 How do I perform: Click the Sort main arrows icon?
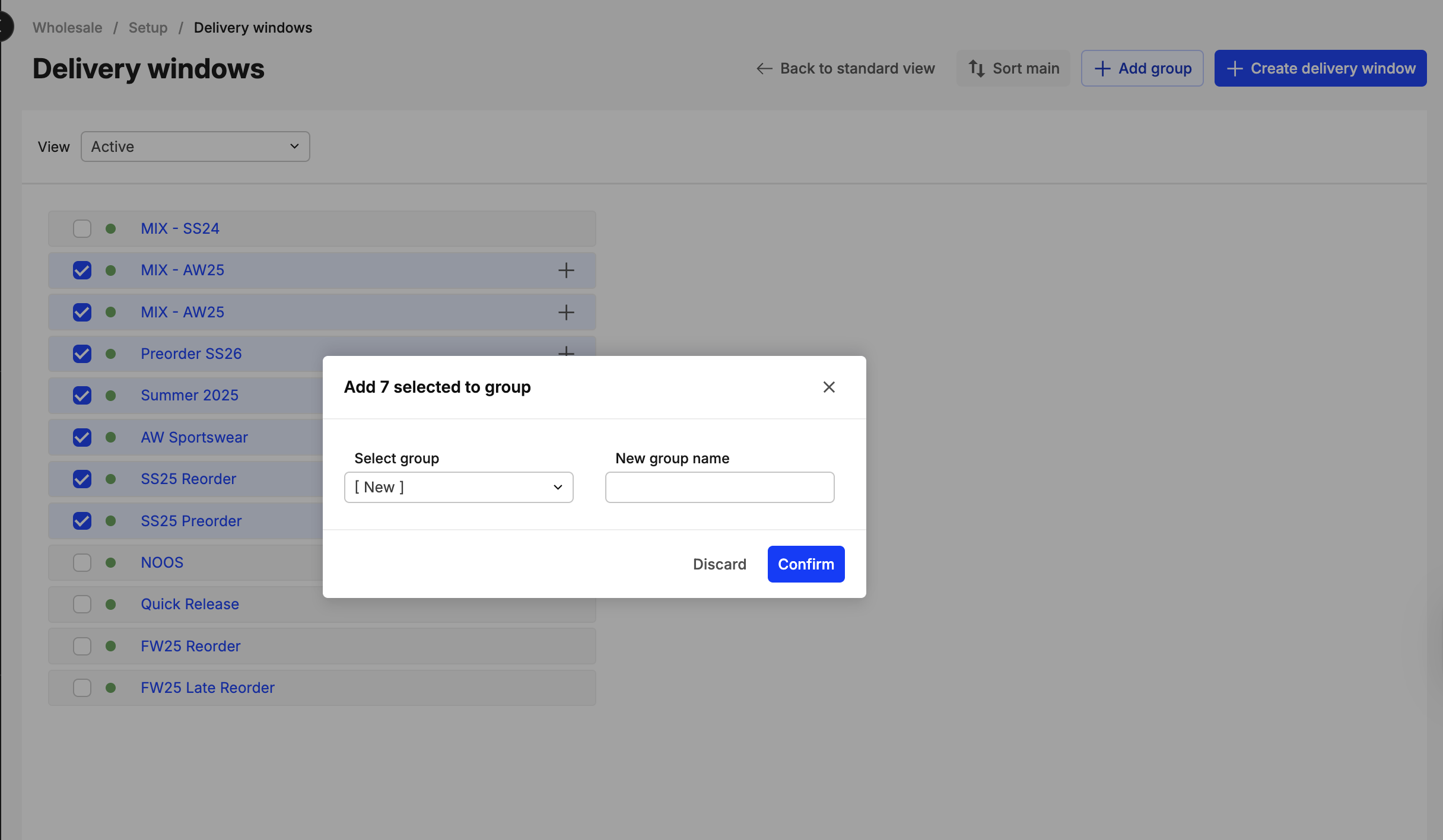[x=976, y=69]
